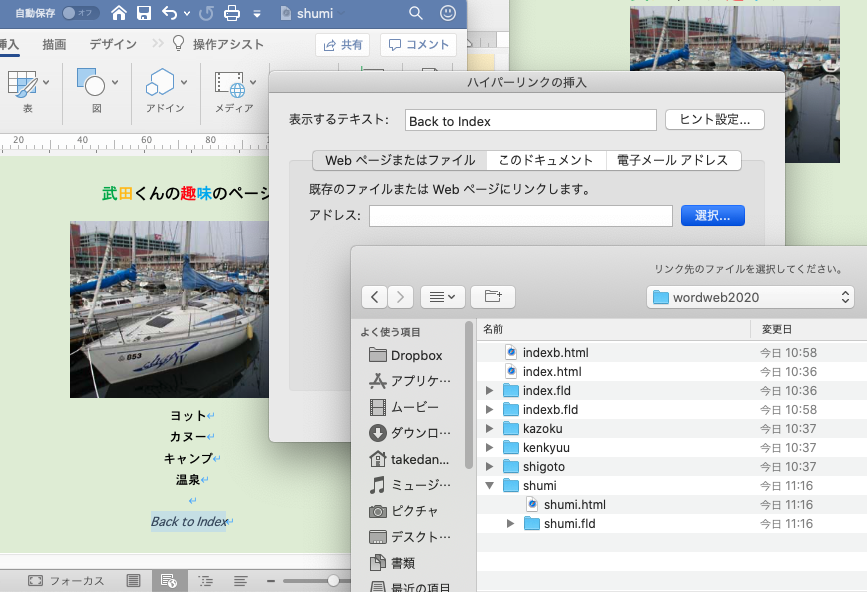Switch on フォーカス focus mode
The image size is (867, 592).
pos(65,580)
